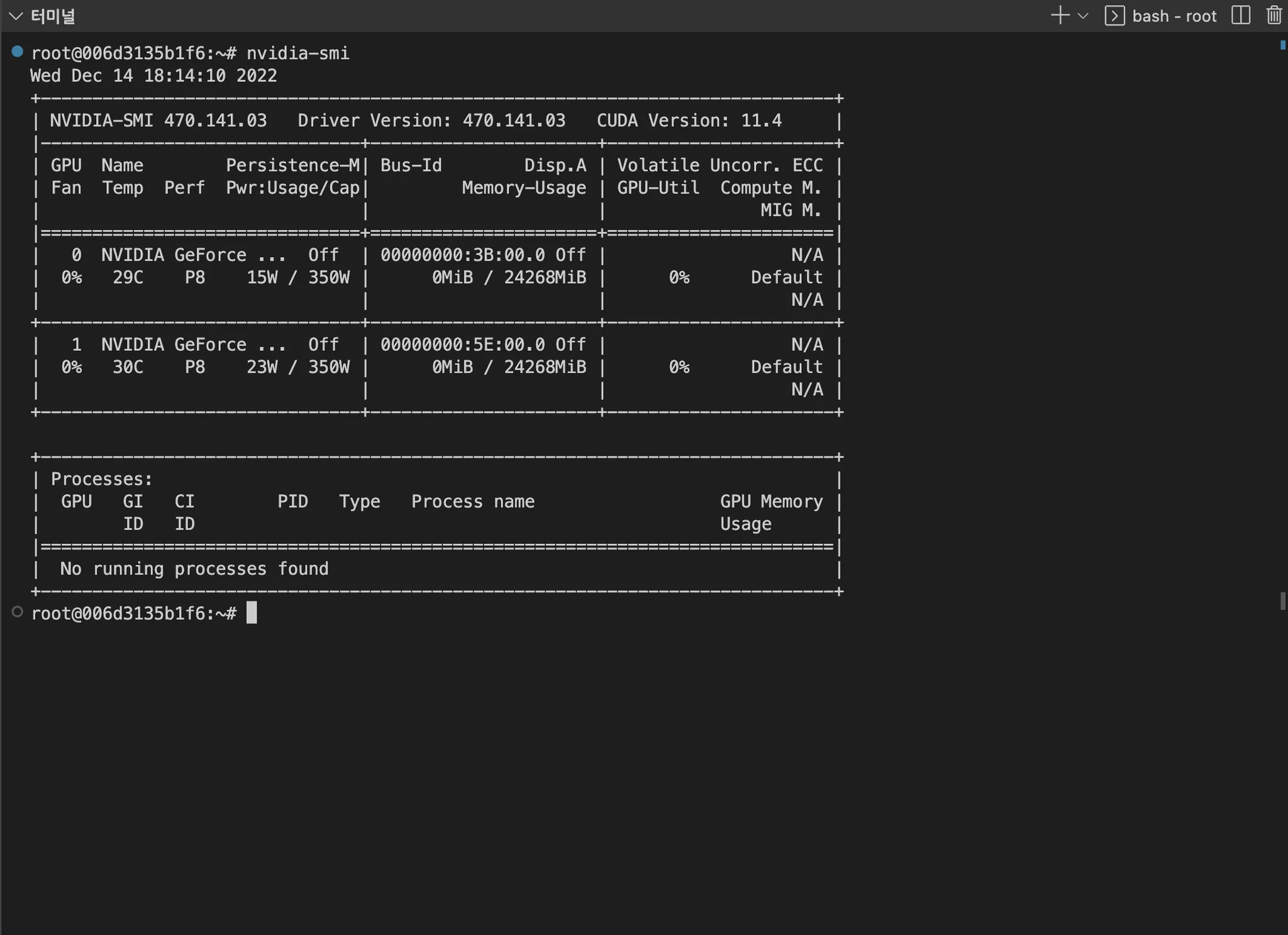Click hollow circle decoration at last prompt
The width and height of the screenshot is (1288, 935).
click(18, 612)
